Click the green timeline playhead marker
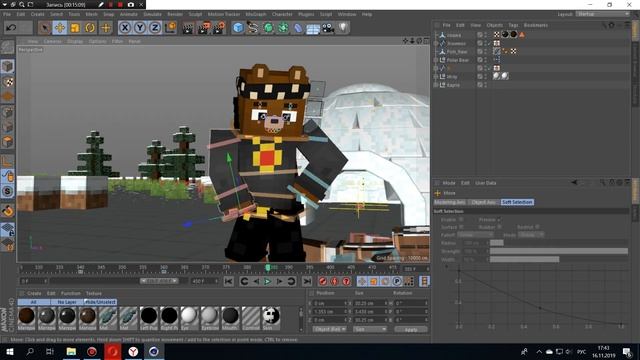Viewport: 640px width, 360px height. (x=268, y=267)
